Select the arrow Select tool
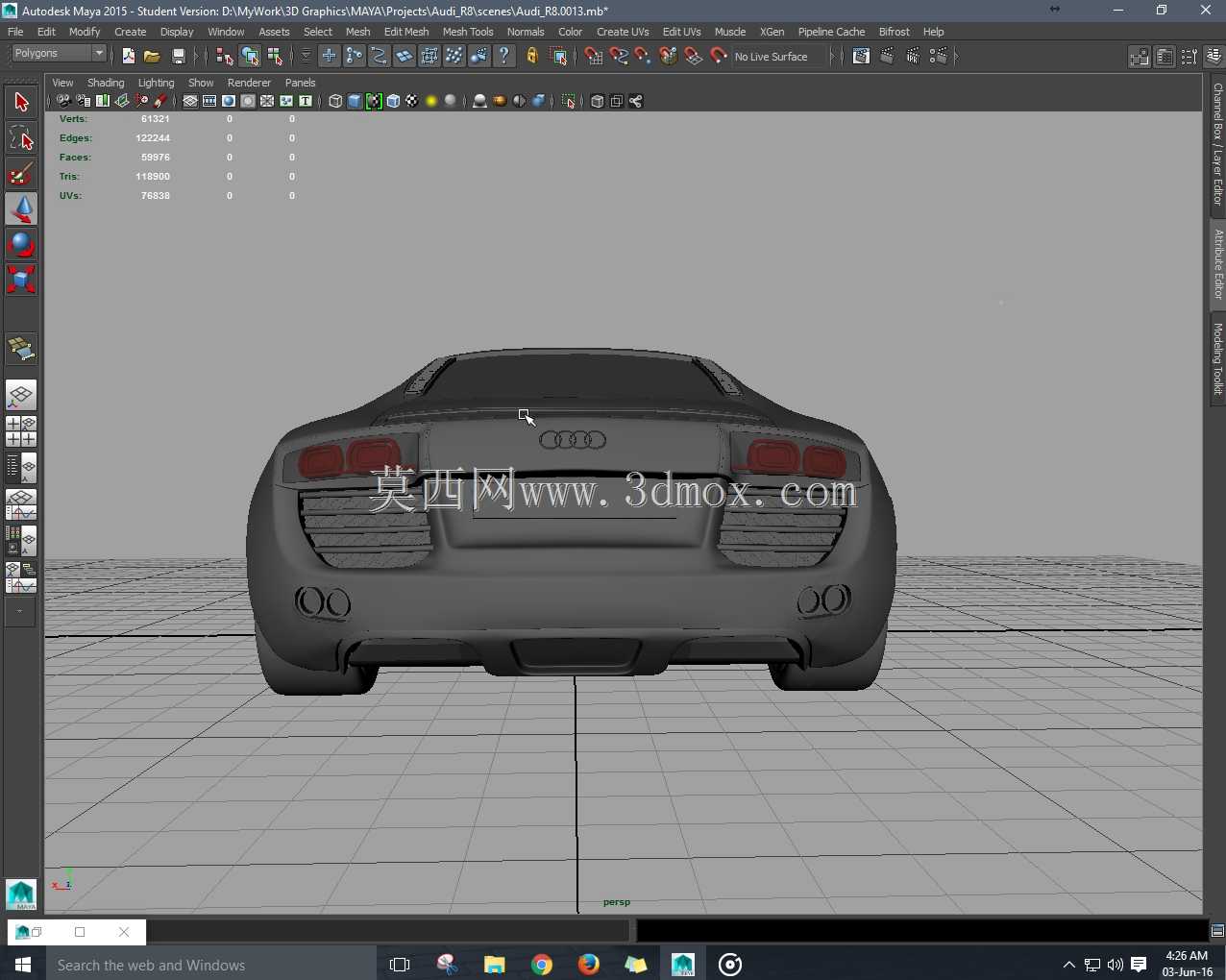The image size is (1226, 980). point(21,102)
